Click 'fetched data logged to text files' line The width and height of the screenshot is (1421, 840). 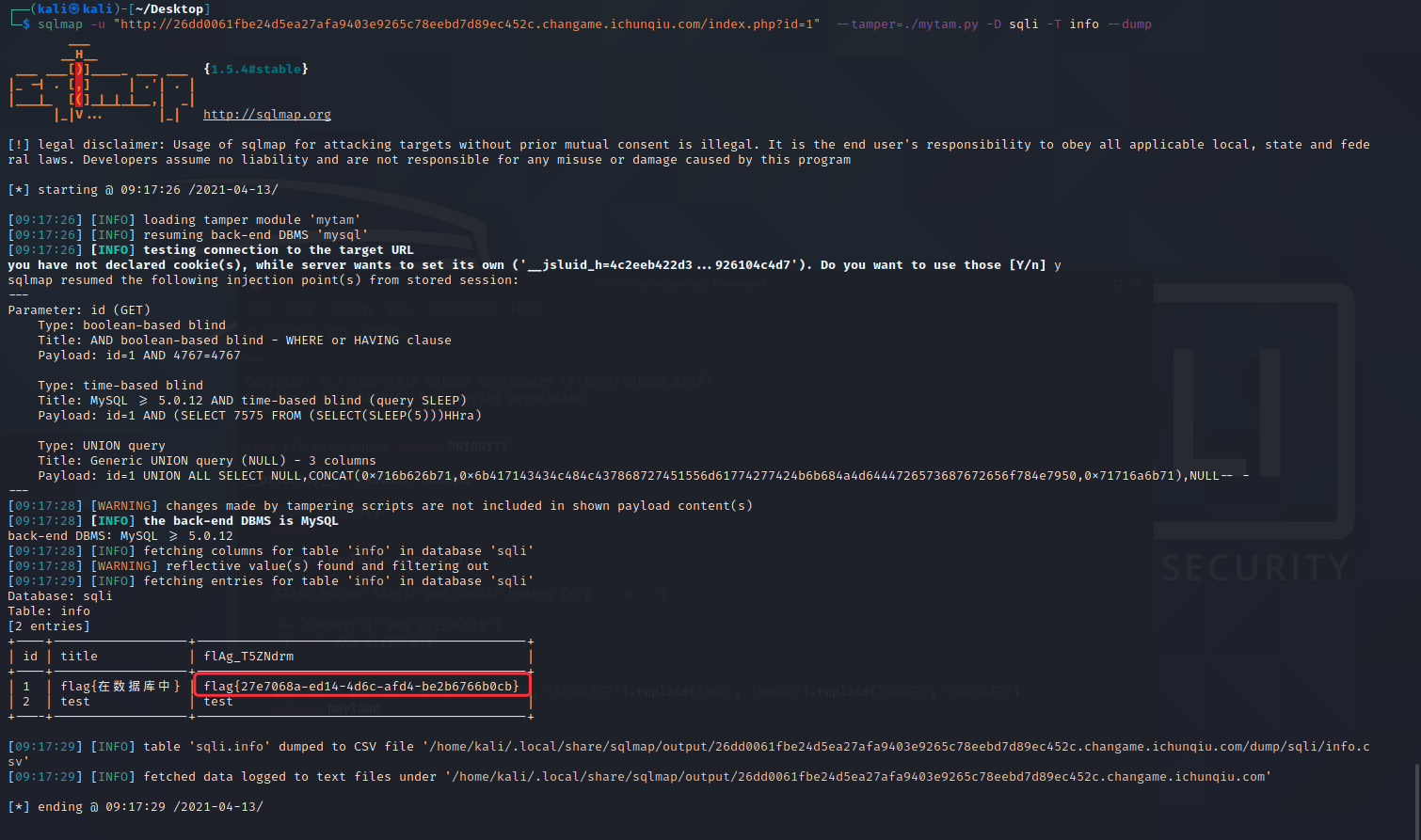[640, 777]
